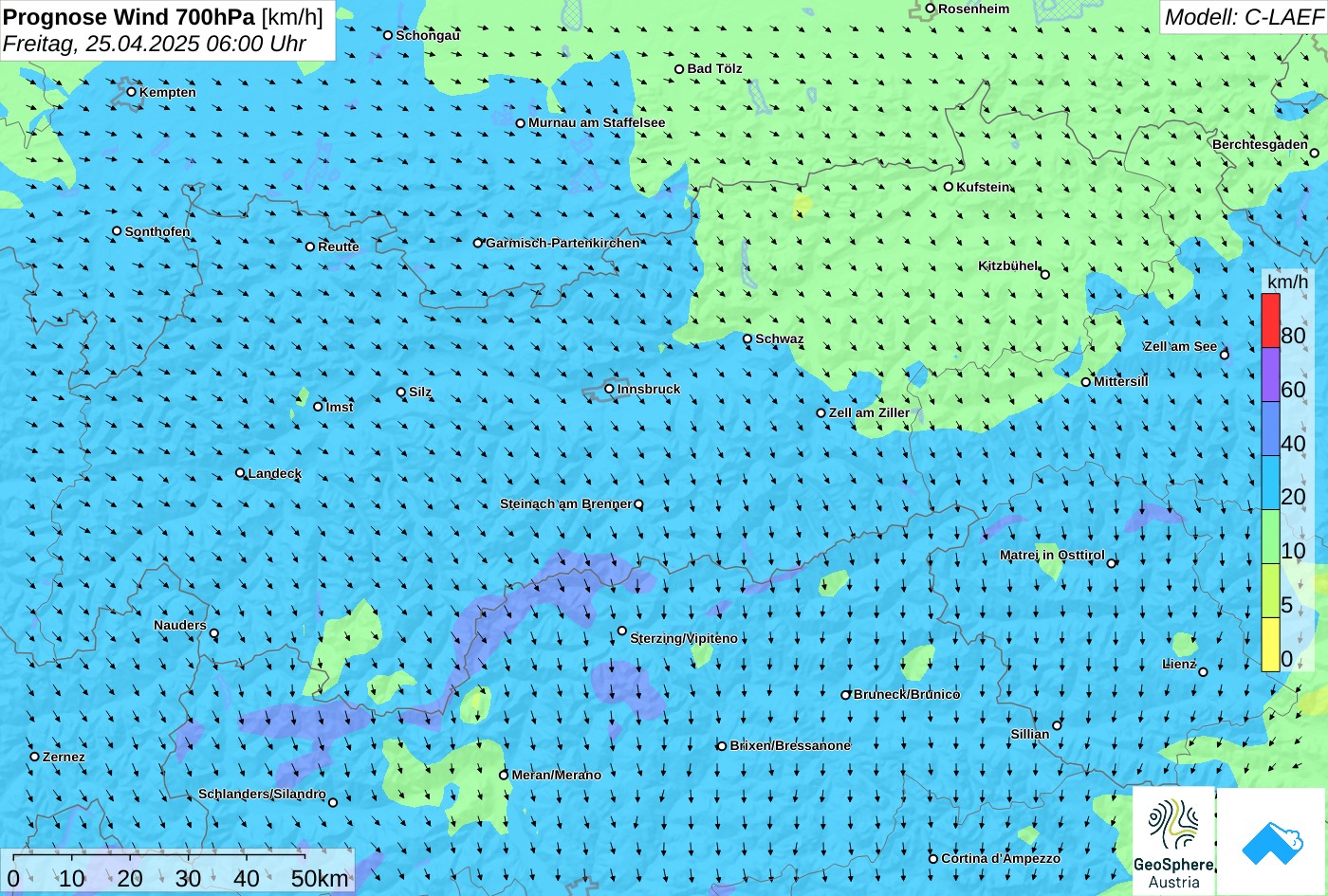Click the Sonthofen city marker
The width and height of the screenshot is (1328, 896).
click(118, 231)
